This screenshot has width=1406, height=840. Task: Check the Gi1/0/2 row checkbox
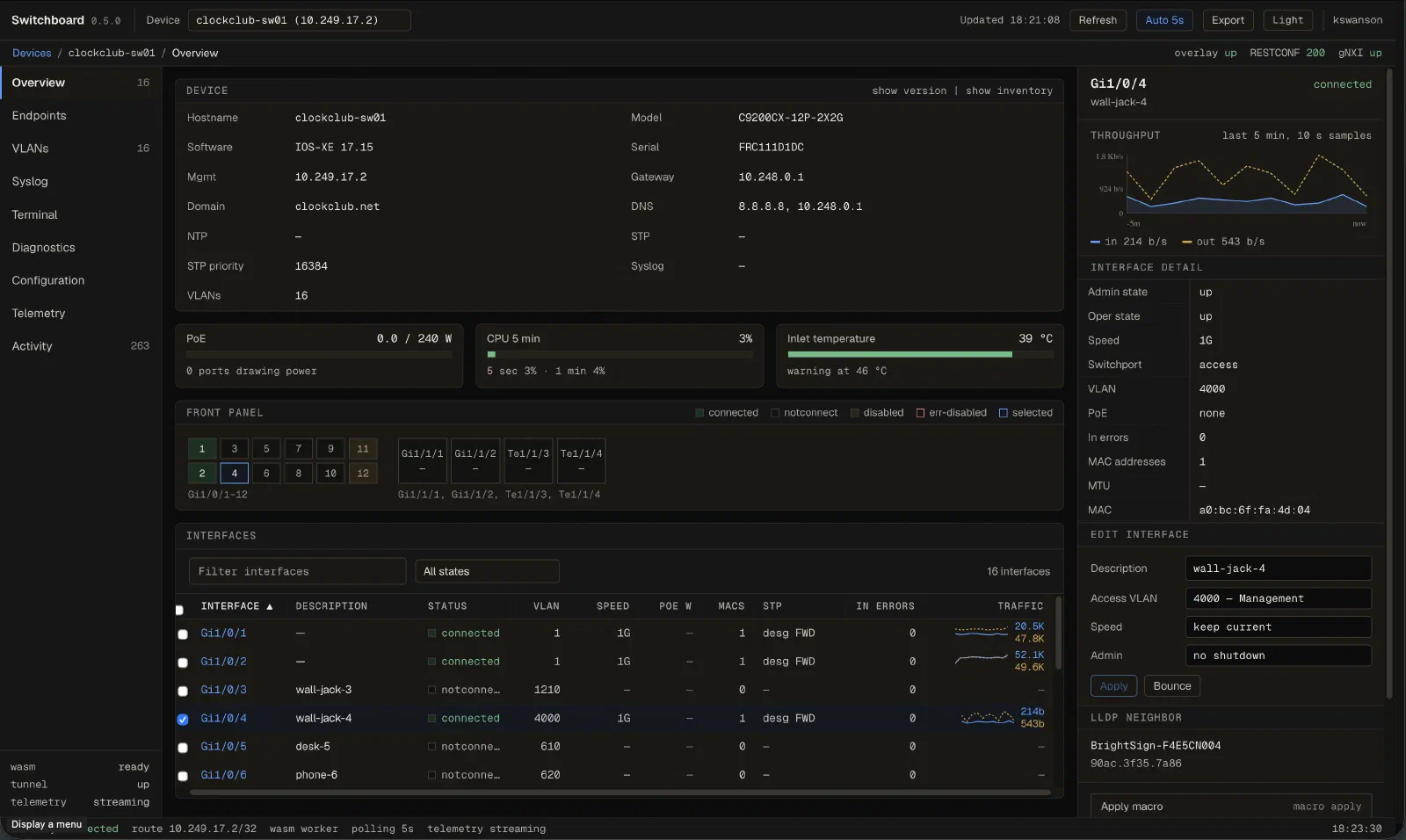[183, 663]
